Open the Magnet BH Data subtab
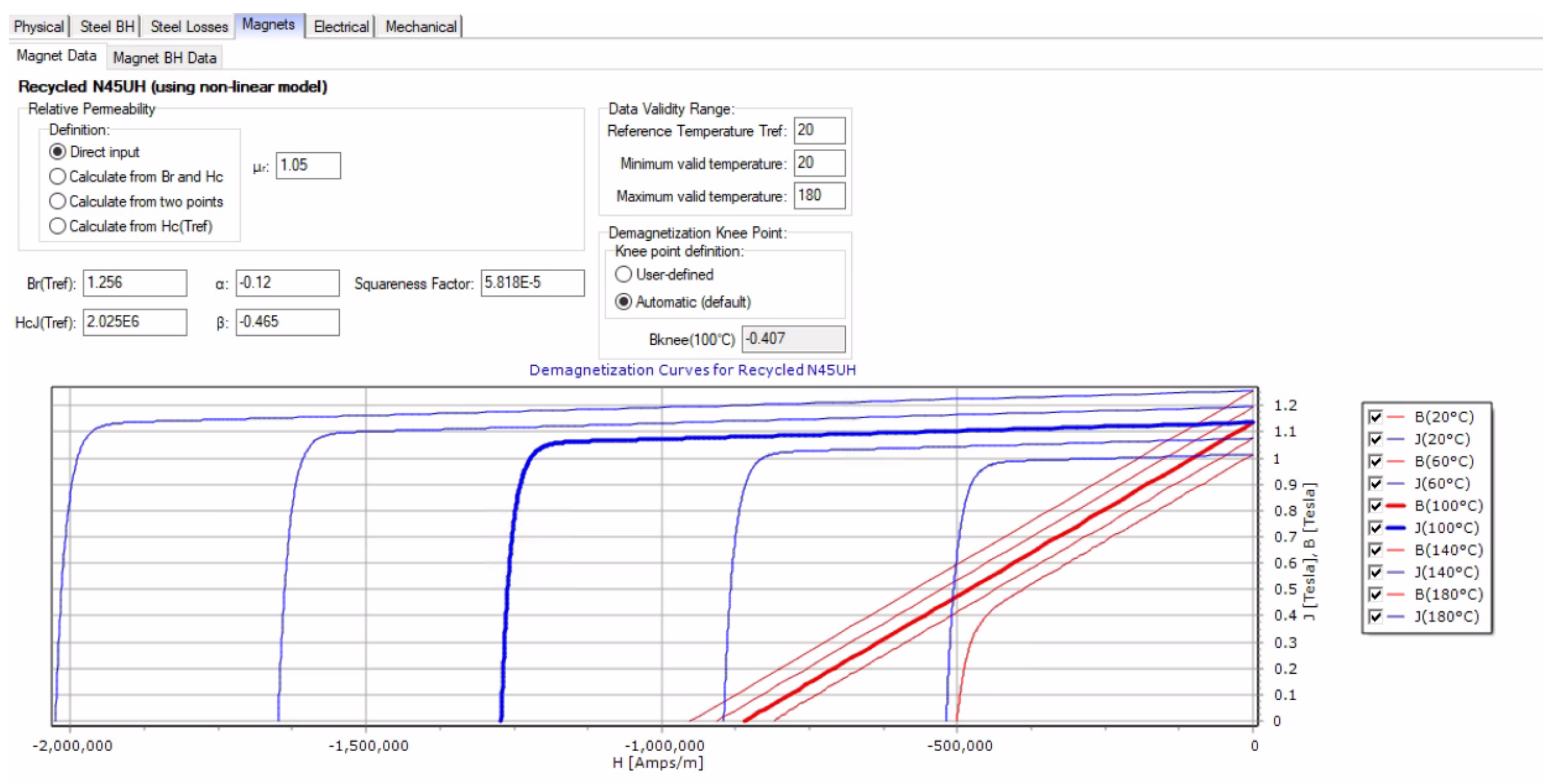 164,58
